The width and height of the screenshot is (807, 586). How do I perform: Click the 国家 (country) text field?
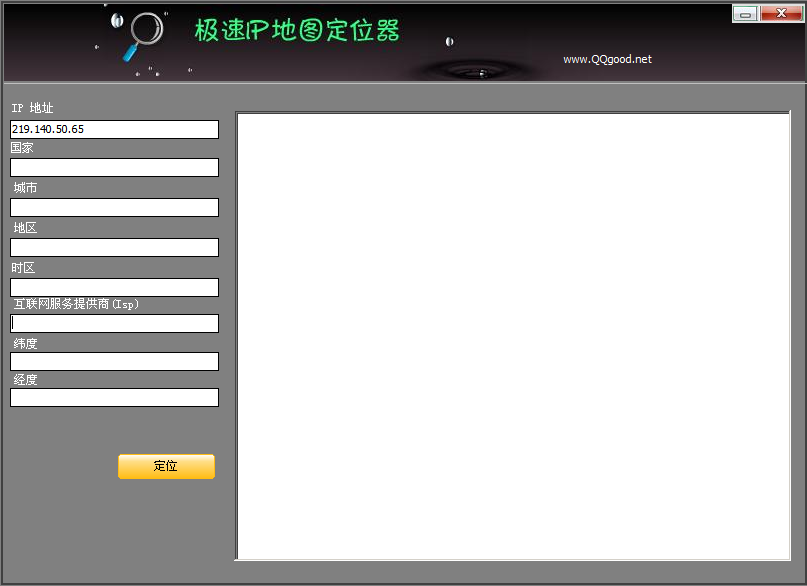(114, 167)
